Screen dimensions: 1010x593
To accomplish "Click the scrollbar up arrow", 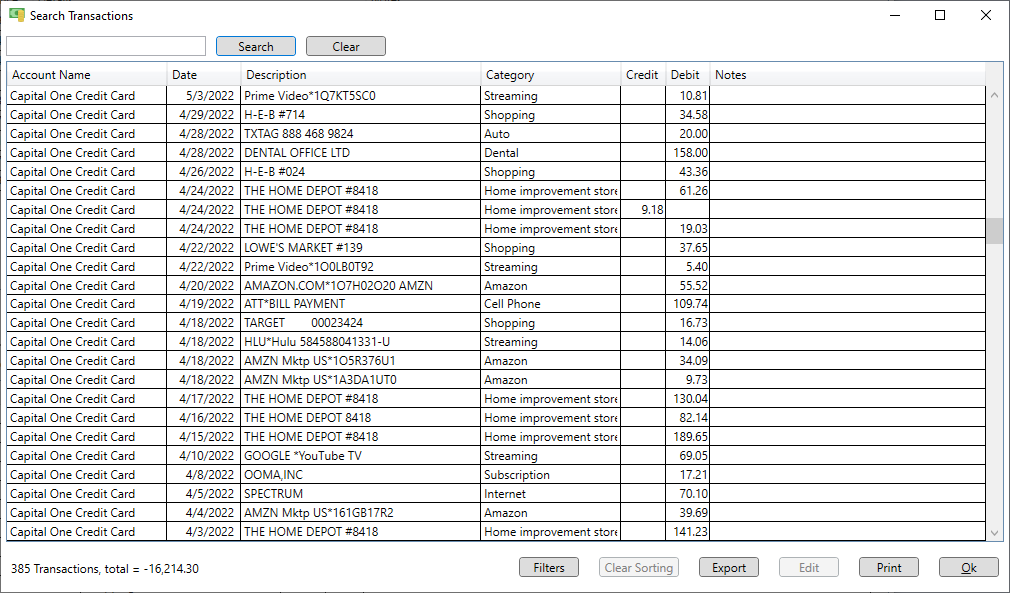I will pyautogui.click(x=994, y=95).
